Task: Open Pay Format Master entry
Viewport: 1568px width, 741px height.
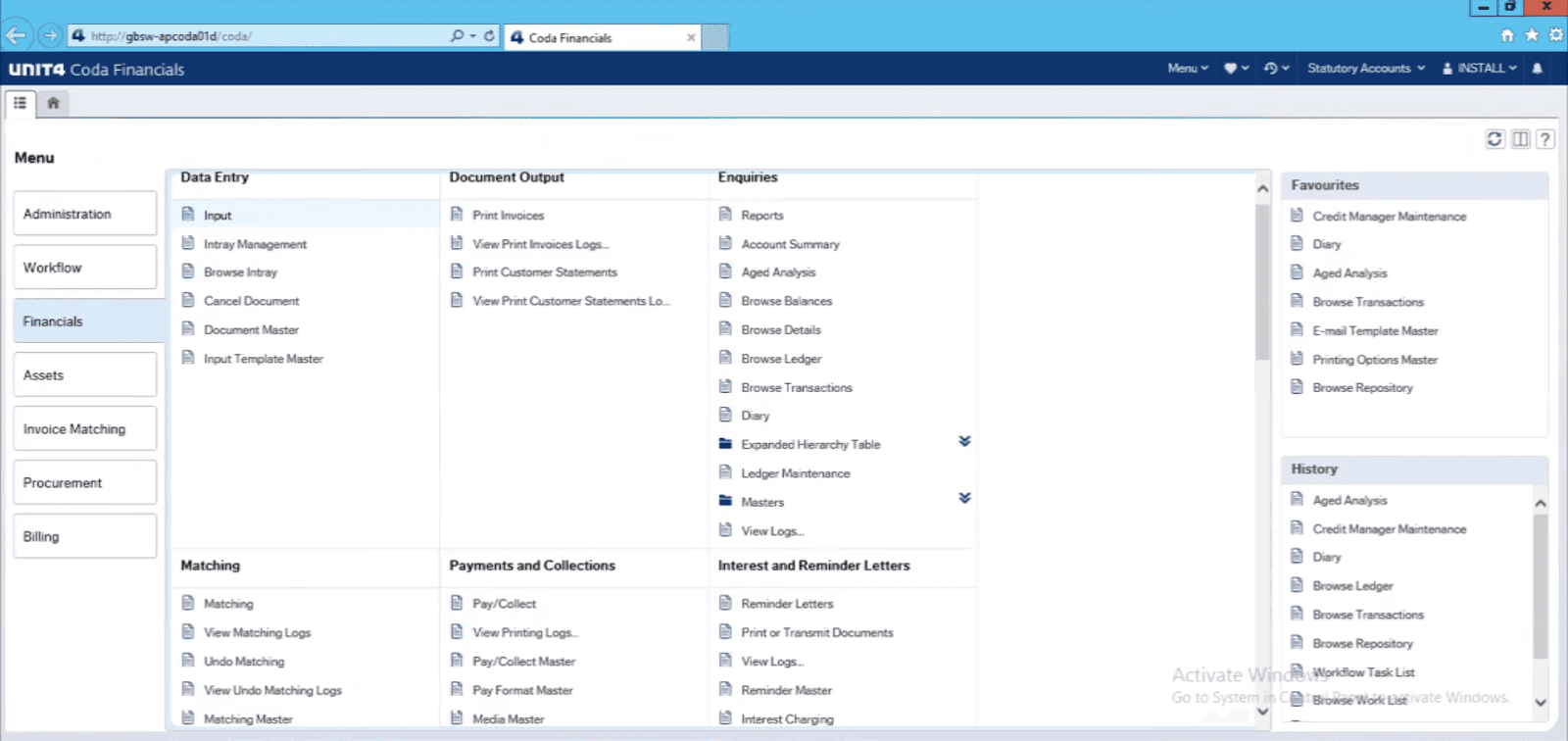Action: tap(522, 691)
